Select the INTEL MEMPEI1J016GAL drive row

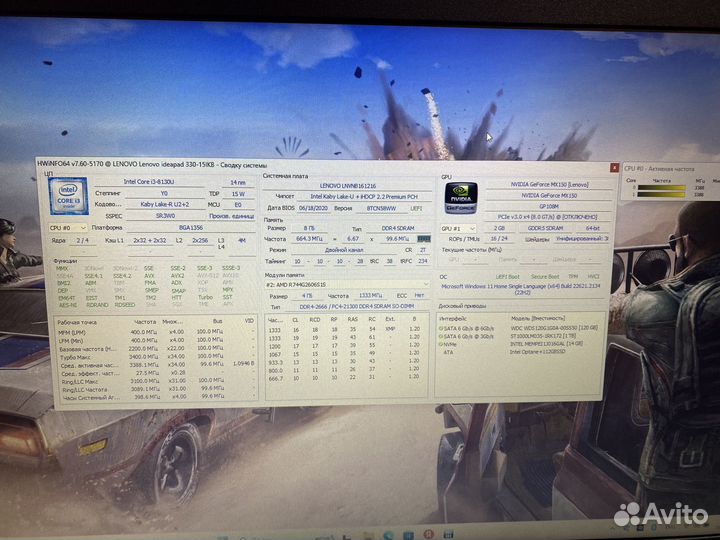pos(519,344)
